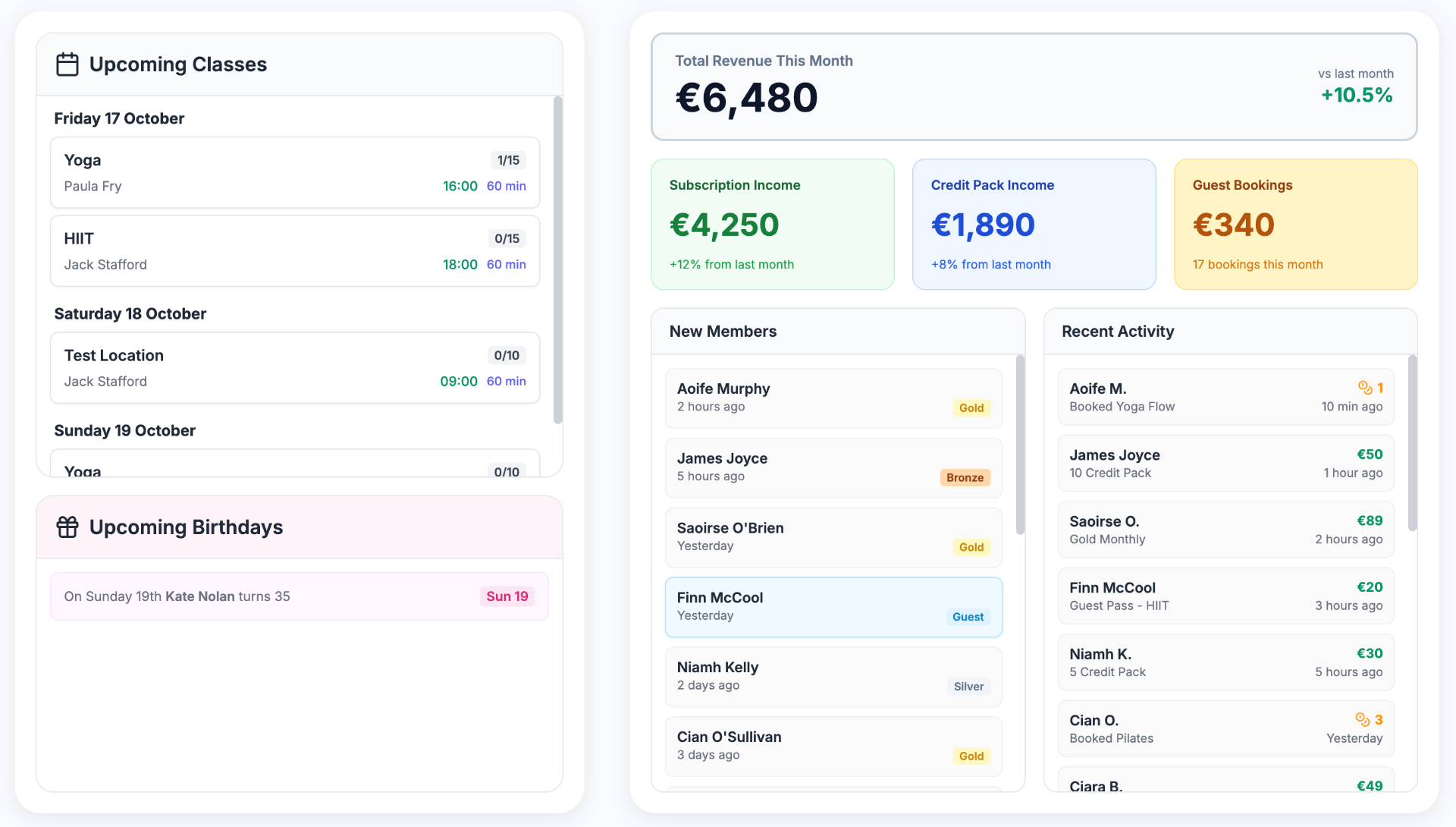Click James Joyce's €50 Credit Pack activity
The width and height of the screenshot is (1456, 827).
[1225, 463]
